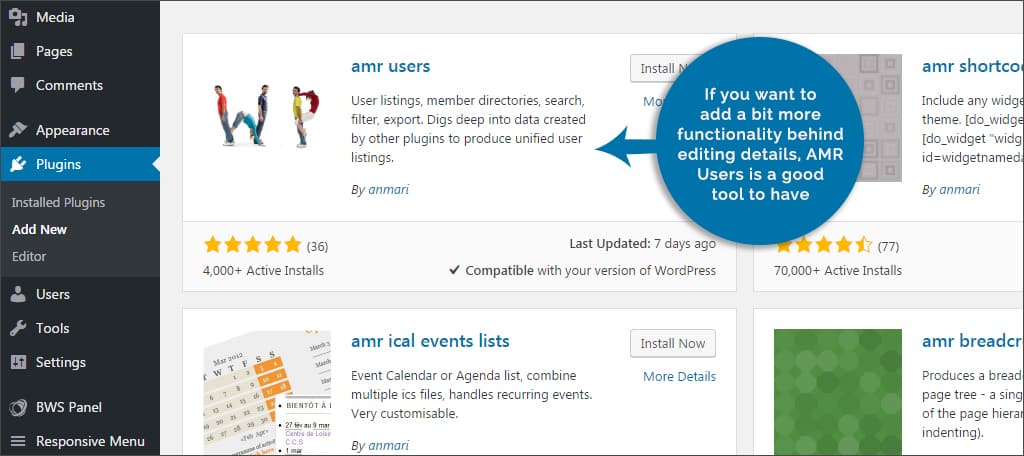Image resolution: width=1024 pixels, height=456 pixels.
Task: Click the 4,000+ Active Installs text
Action: 263,270
